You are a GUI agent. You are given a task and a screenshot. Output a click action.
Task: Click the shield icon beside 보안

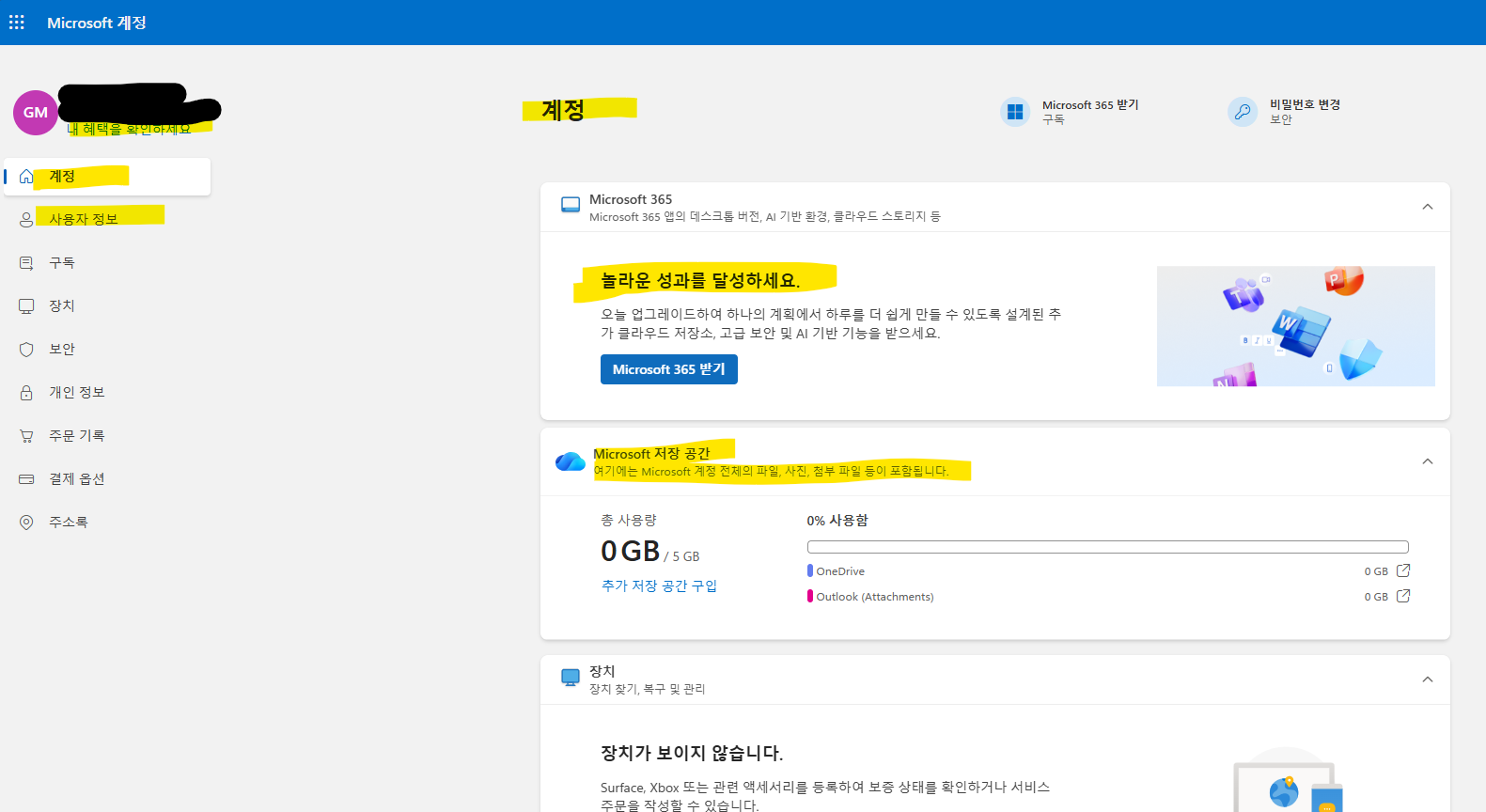point(26,350)
